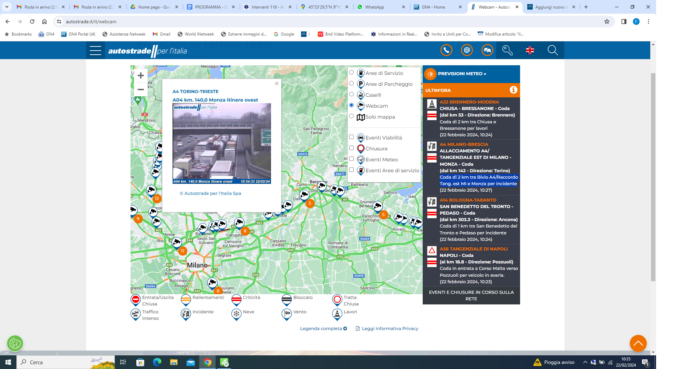
Task: Switch to the Interventi 118 tab
Action: [x=267, y=7]
